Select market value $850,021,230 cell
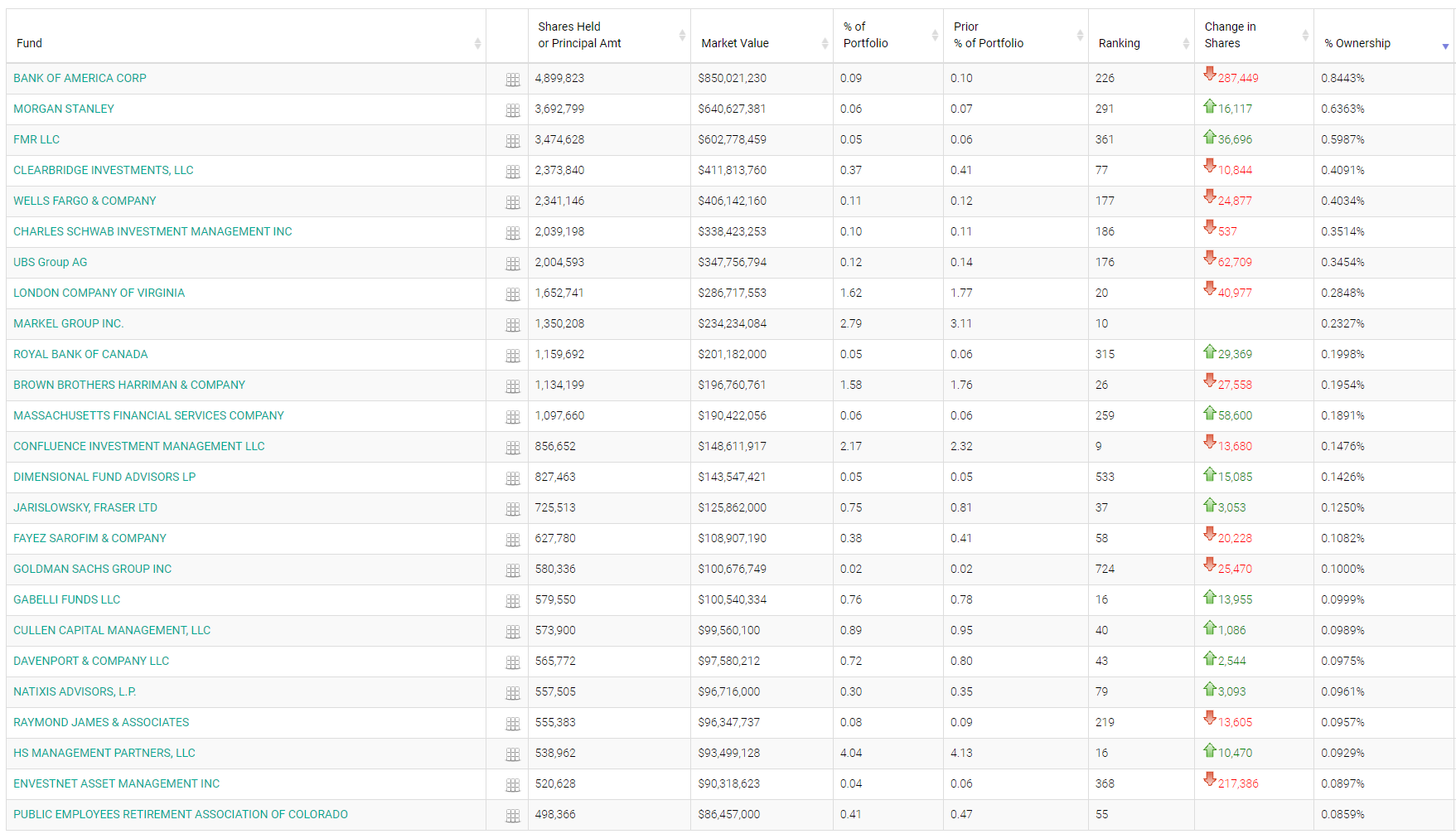The height and width of the screenshot is (834, 1456). coord(762,79)
